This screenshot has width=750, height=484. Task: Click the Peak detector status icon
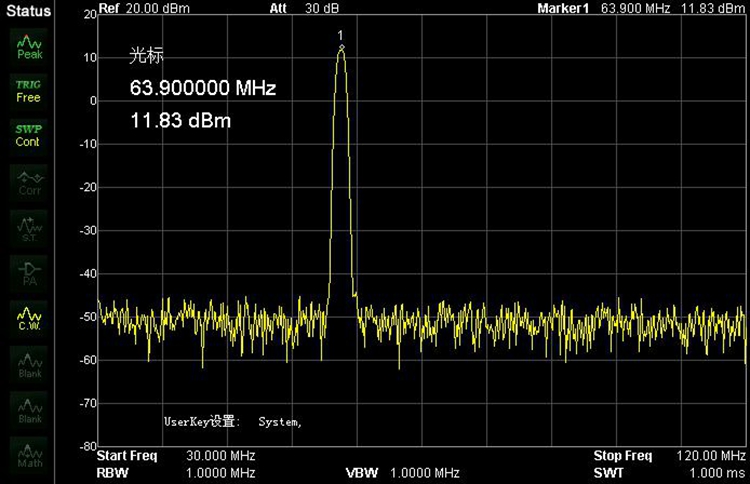pyautogui.click(x=29, y=47)
